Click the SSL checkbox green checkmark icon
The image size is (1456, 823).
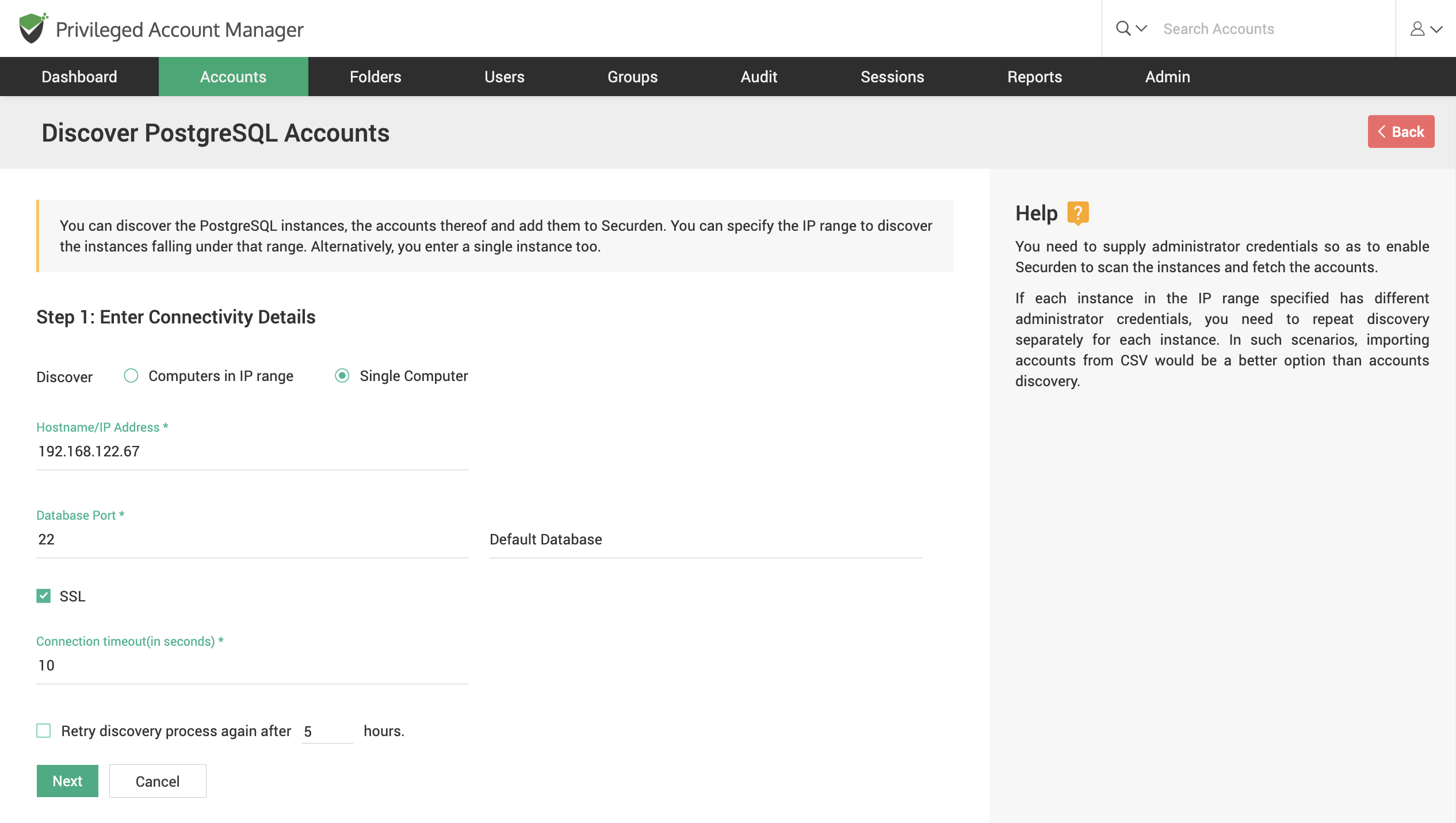[44, 595]
